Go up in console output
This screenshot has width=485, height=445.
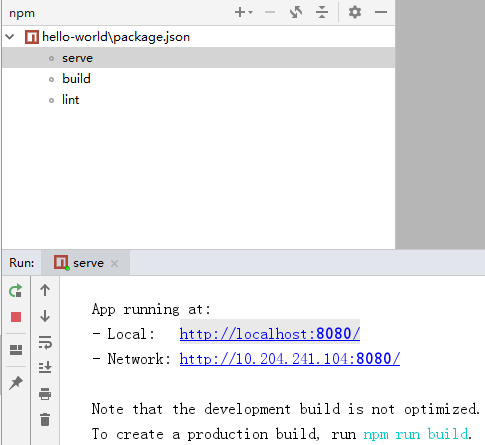click(45, 290)
